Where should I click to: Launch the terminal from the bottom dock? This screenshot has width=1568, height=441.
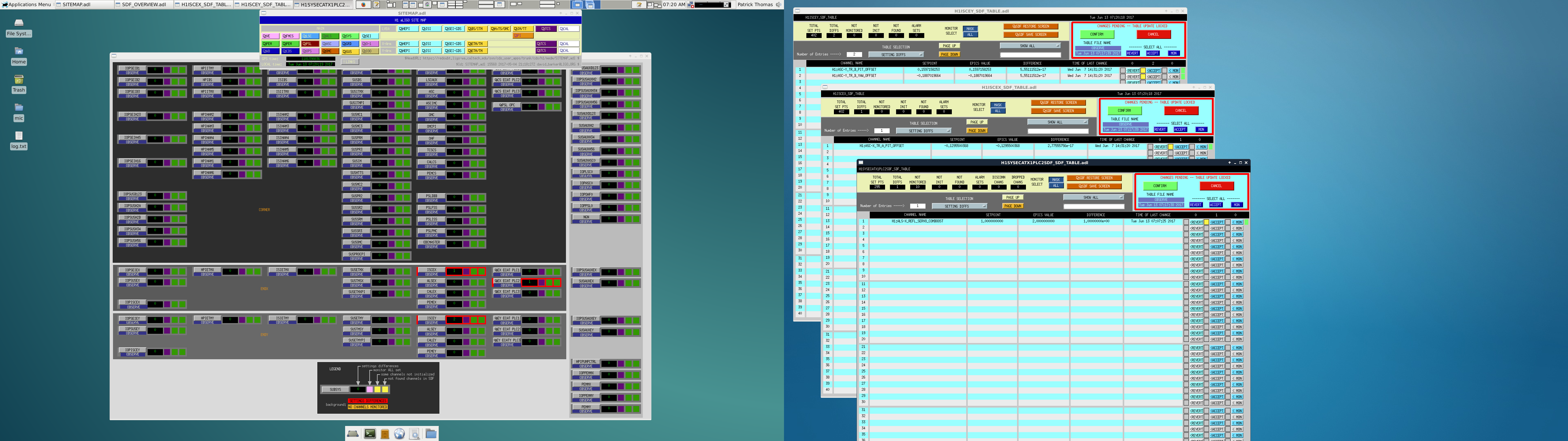[x=370, y=433]
